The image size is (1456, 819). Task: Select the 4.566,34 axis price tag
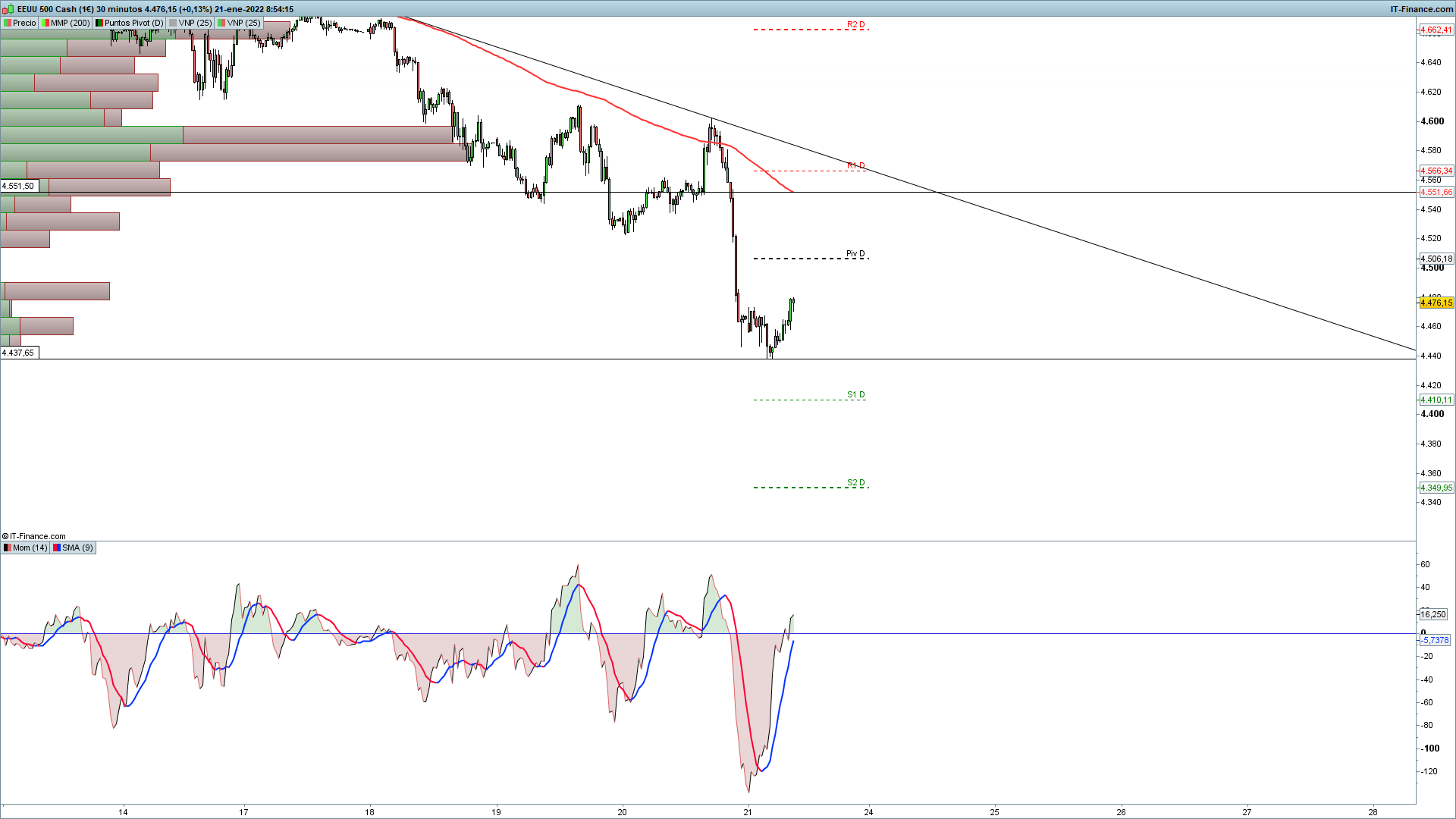(x=1436, y=171)
